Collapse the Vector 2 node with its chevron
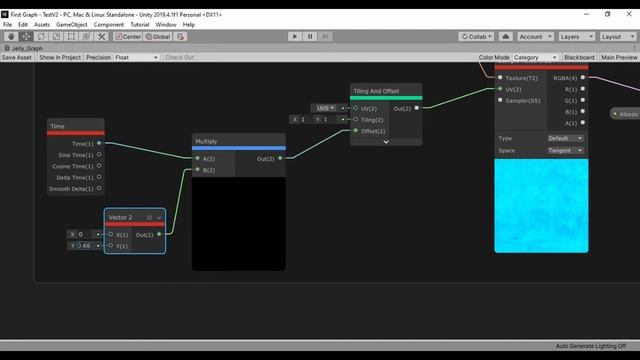 point(159,218)
